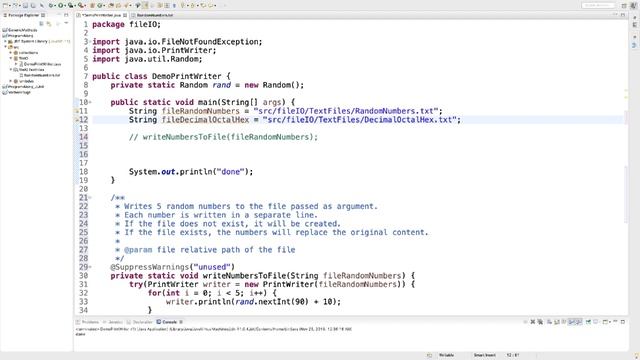Screen dimensions: 640x360
Task: Collapse the src folder
Action: pos(5,47)
